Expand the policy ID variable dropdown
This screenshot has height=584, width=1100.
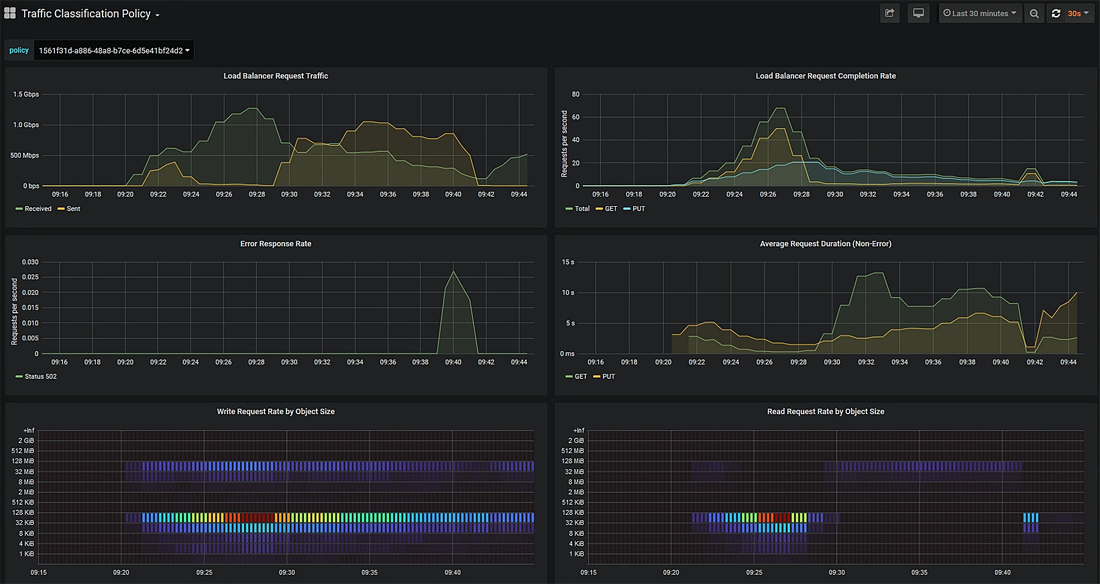[113, 50]
